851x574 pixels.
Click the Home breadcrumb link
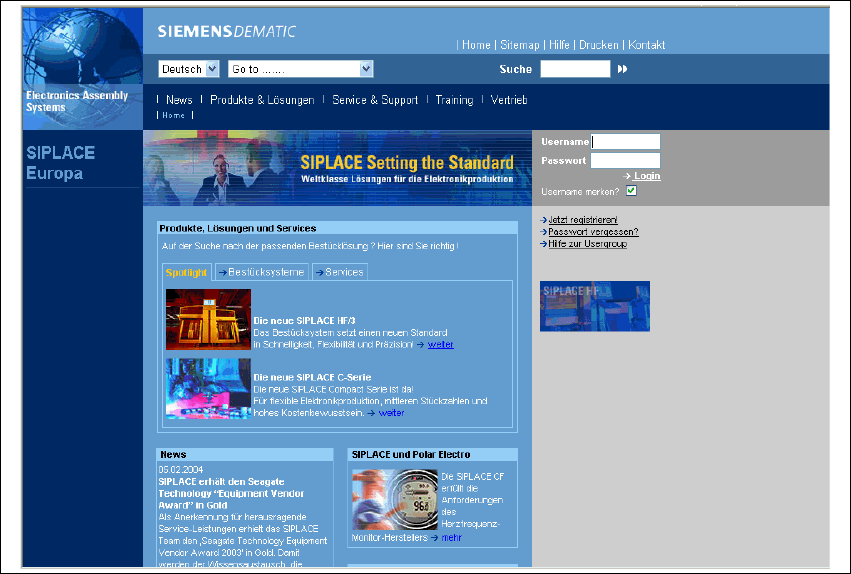tap(174, 115)
